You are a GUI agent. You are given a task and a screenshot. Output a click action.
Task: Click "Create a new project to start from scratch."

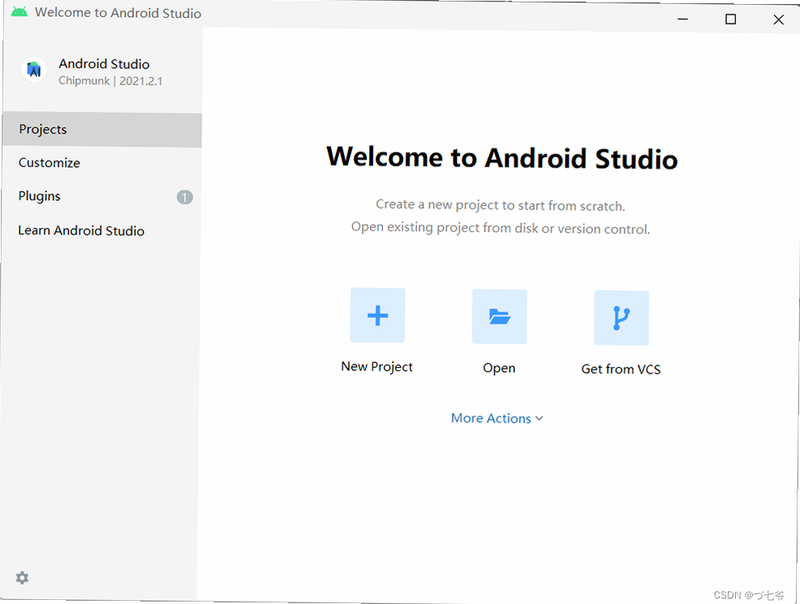501,205
